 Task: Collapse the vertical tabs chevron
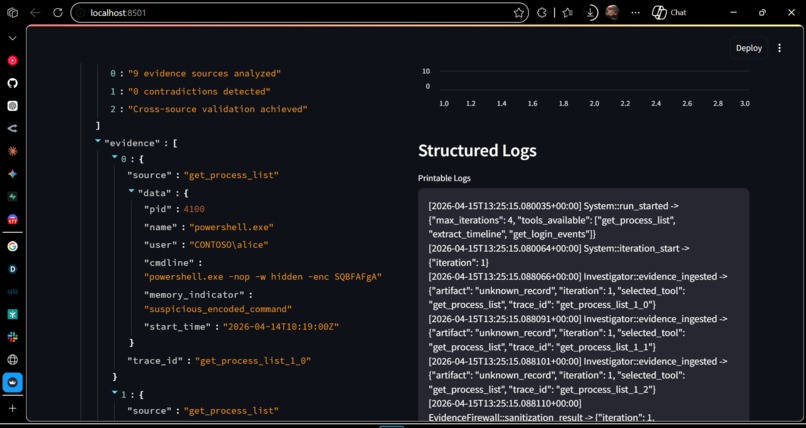[x=12, y=38]
